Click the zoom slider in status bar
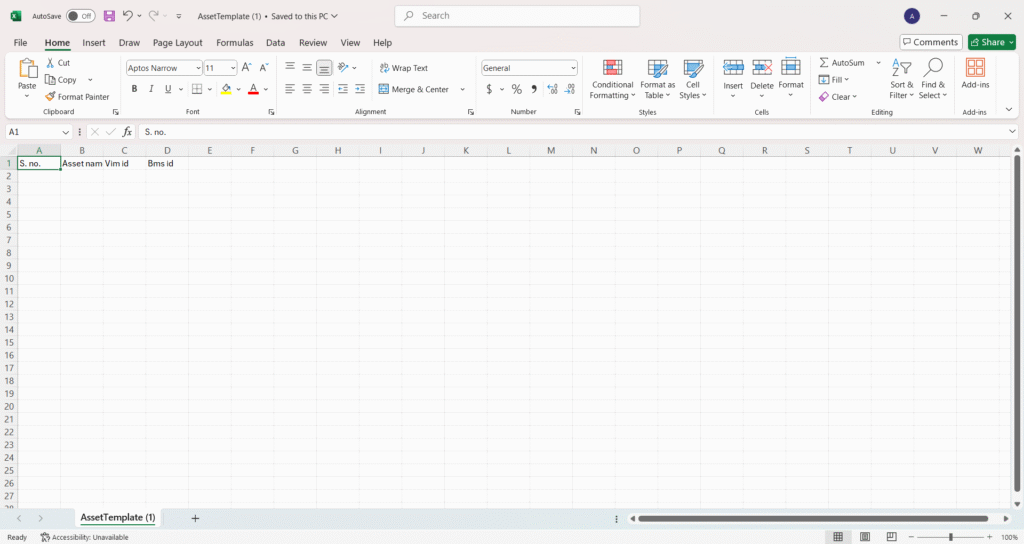This screenshot has width=1024, height=544. [x=948, y=537]
